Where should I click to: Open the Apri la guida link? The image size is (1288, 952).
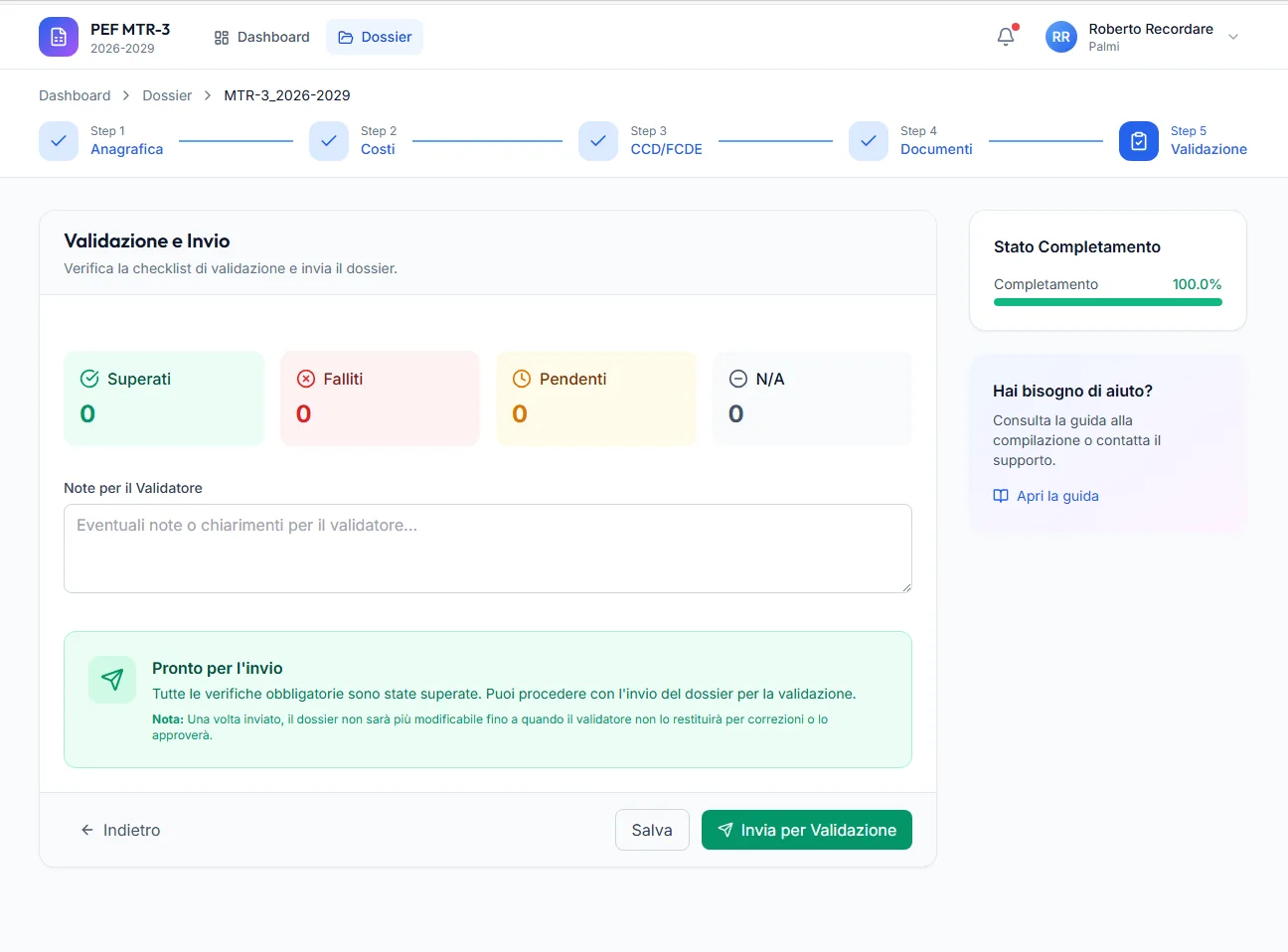(1046, 496)
